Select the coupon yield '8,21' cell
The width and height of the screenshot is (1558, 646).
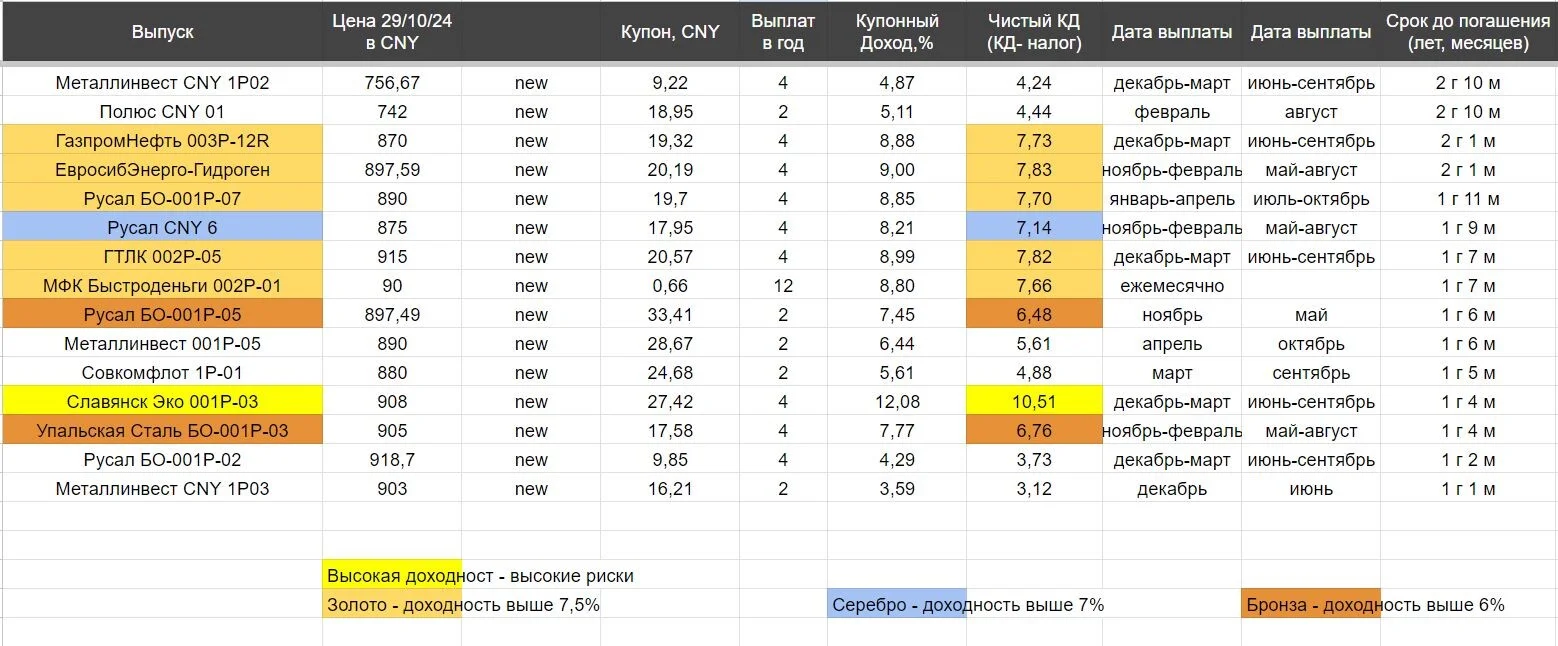tap(897, 228)
